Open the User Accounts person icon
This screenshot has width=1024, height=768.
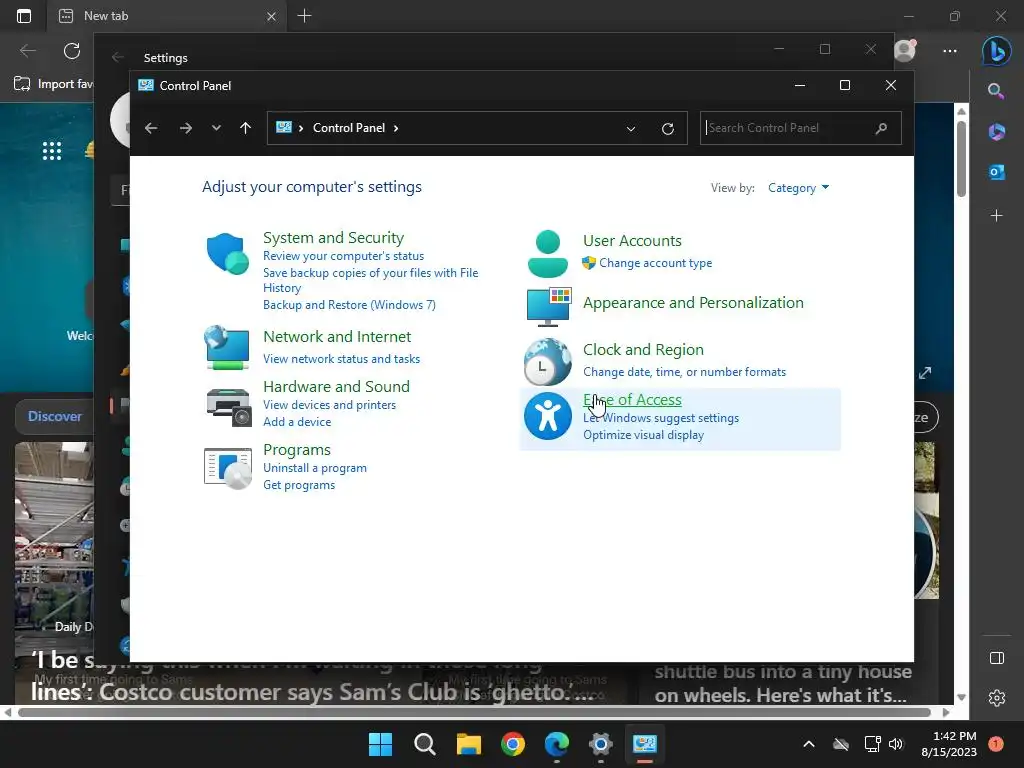(x=547, y=254)
